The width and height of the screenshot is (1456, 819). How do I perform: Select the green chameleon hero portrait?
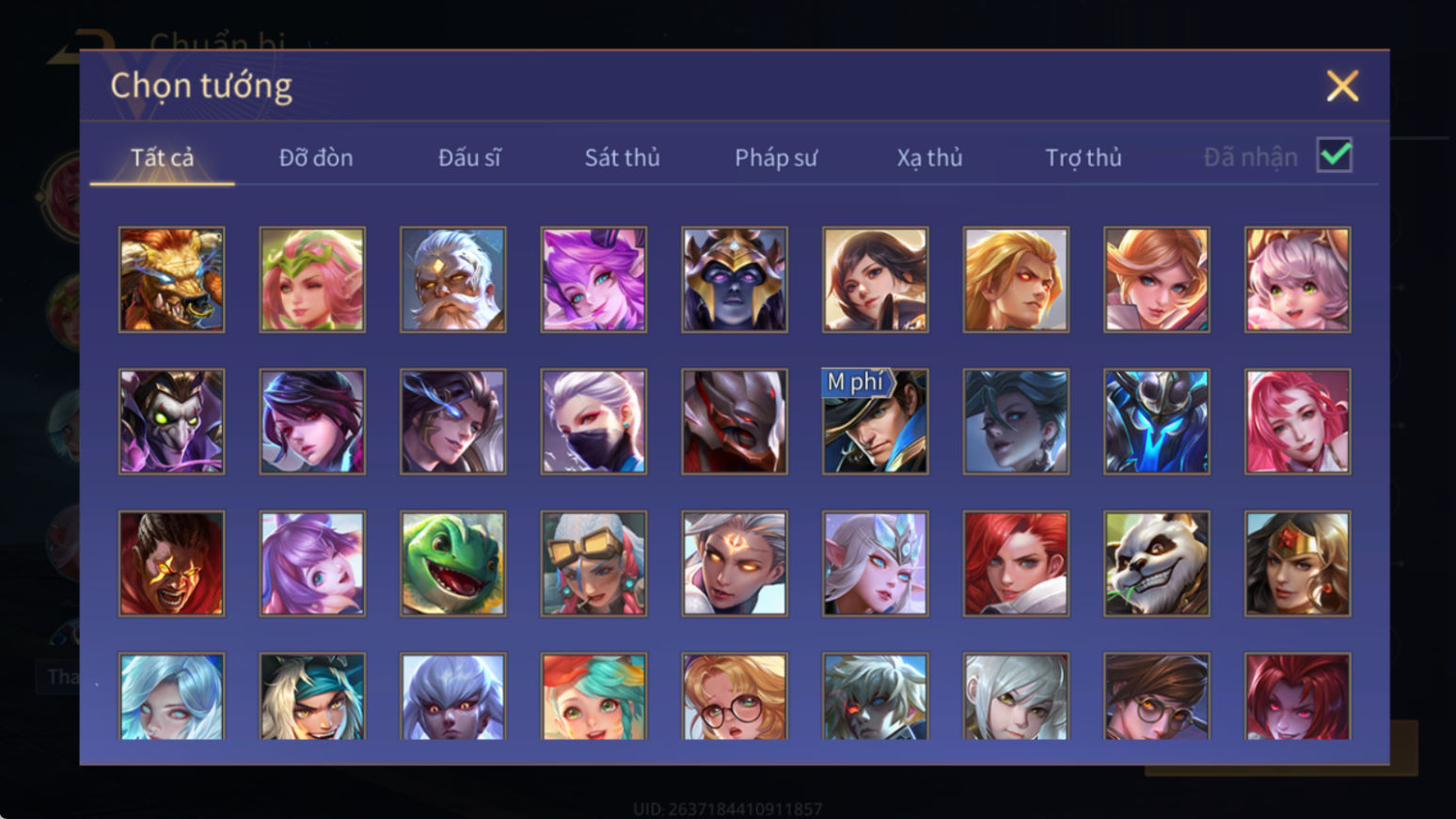point(452,563)
